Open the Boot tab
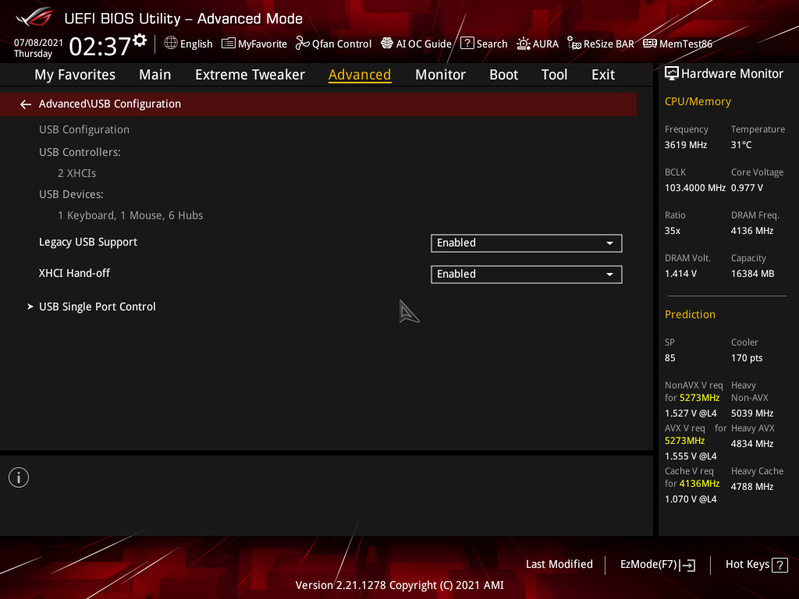The height and width of the screenshot is (599, 799). click(x=503, y=75)
